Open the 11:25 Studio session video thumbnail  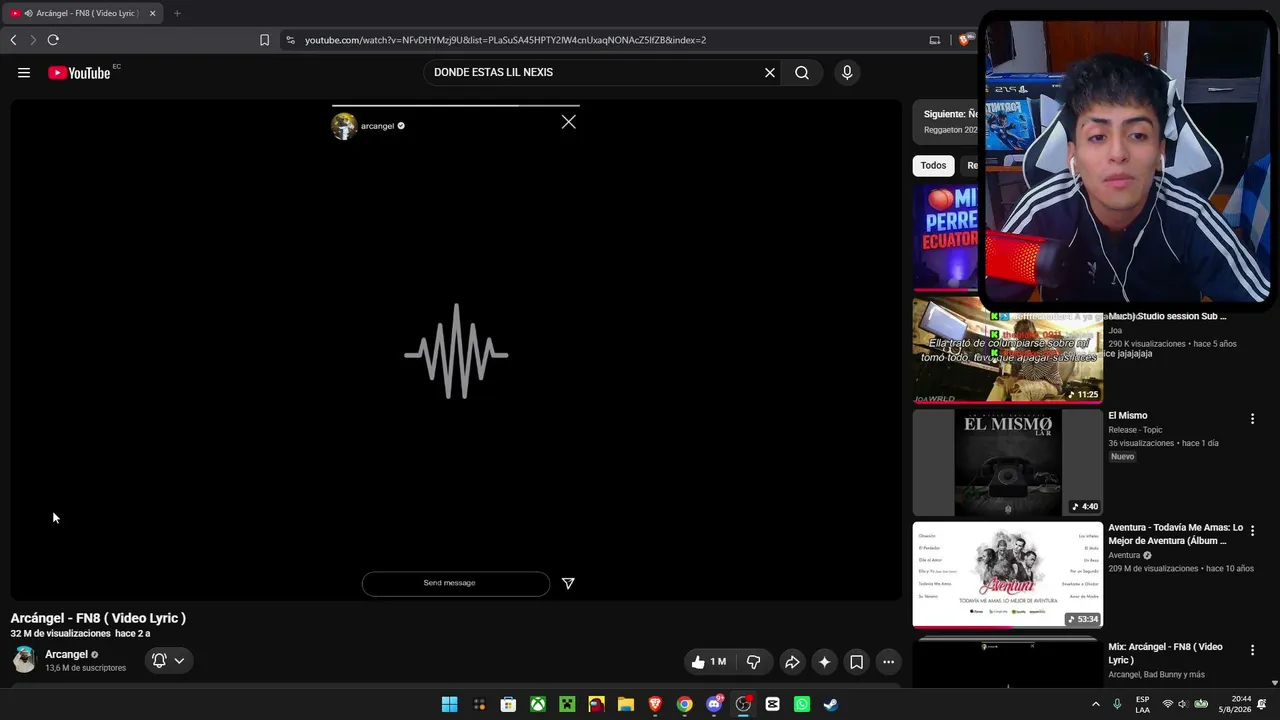(1007, 350)
